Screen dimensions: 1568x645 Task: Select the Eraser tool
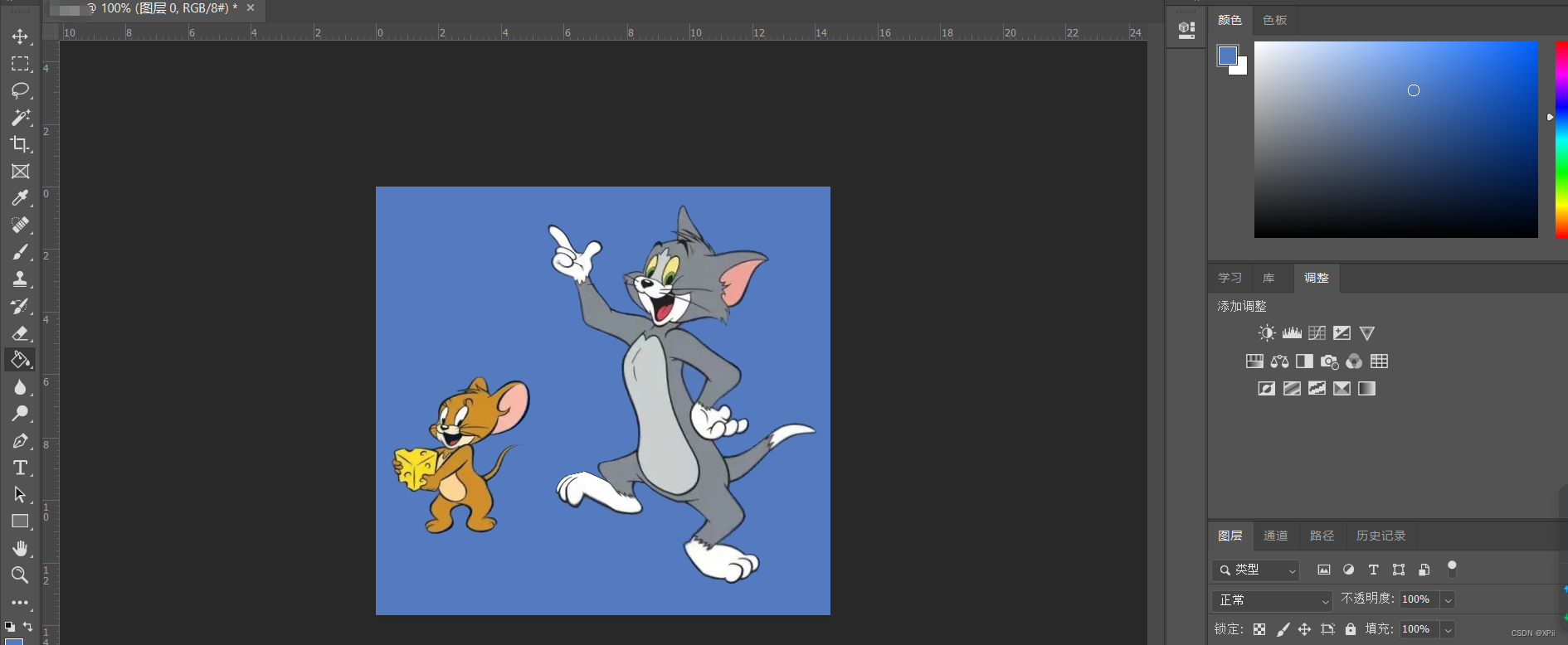(20, 333)
